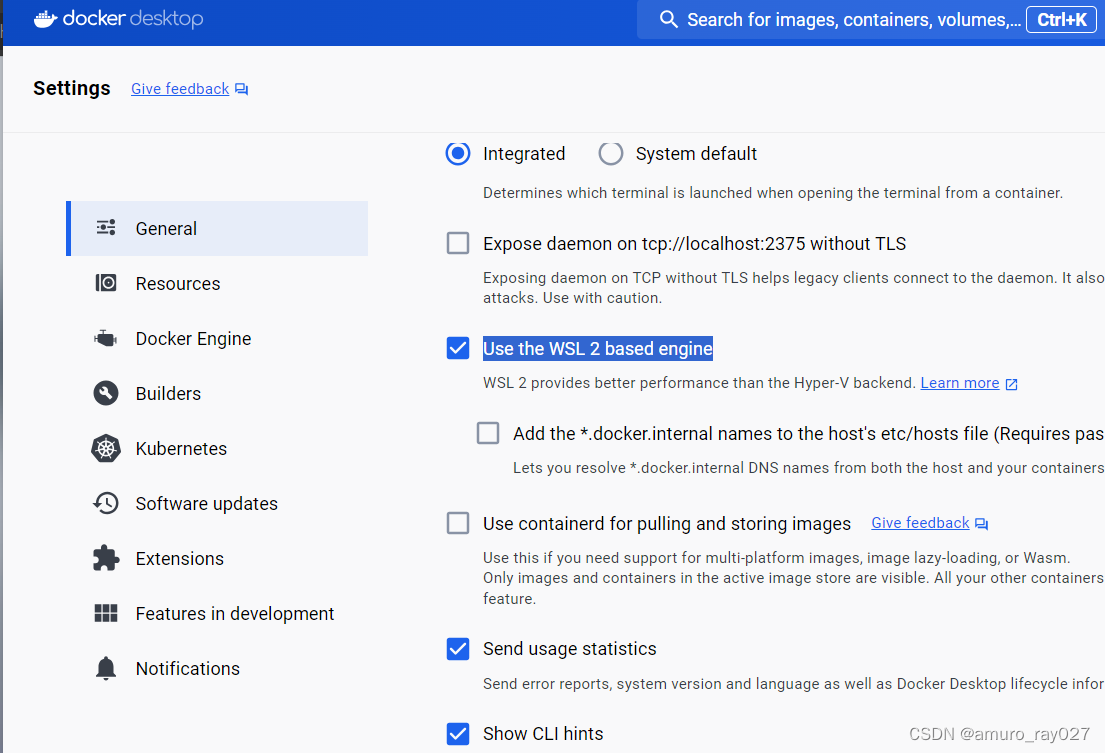This screenshot has height=753, width=1105.
Task: Click the Expose daemon on tcp://localhost:2375 label
Action: (694, 244)
